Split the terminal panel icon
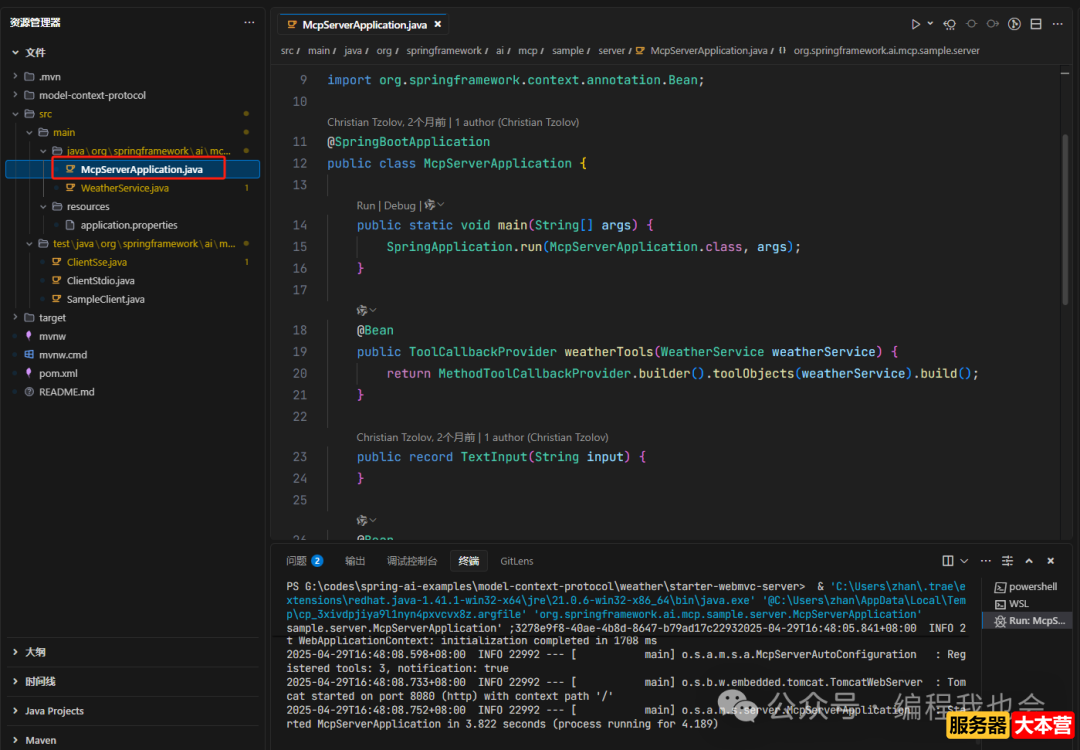The height and width of the screenshot is (750, 1080). tap(948, 561)
